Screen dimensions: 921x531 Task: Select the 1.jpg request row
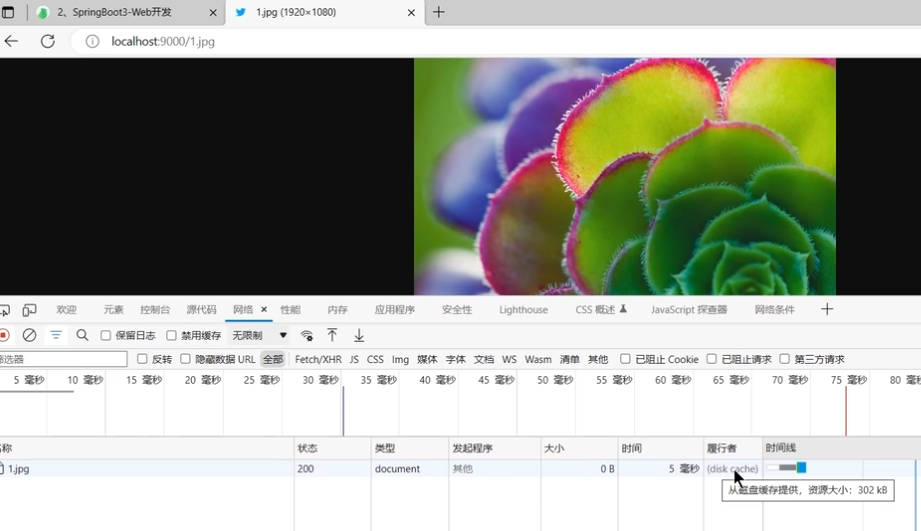[x=458, y=469]
